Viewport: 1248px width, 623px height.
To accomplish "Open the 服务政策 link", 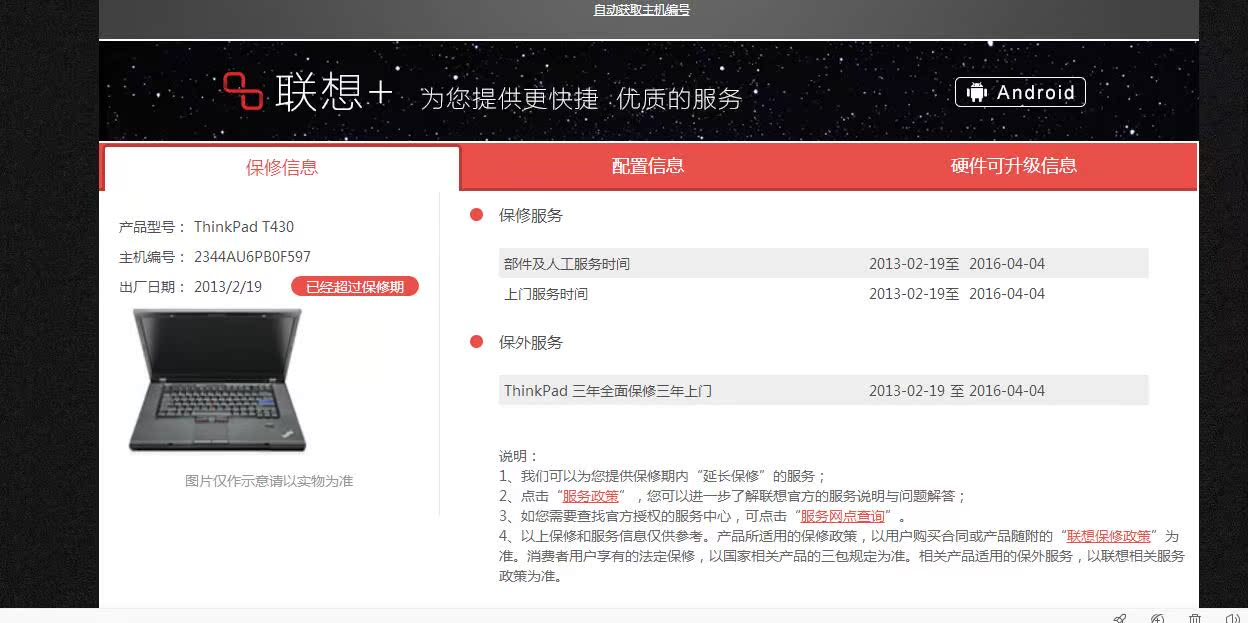I will 590,496.
